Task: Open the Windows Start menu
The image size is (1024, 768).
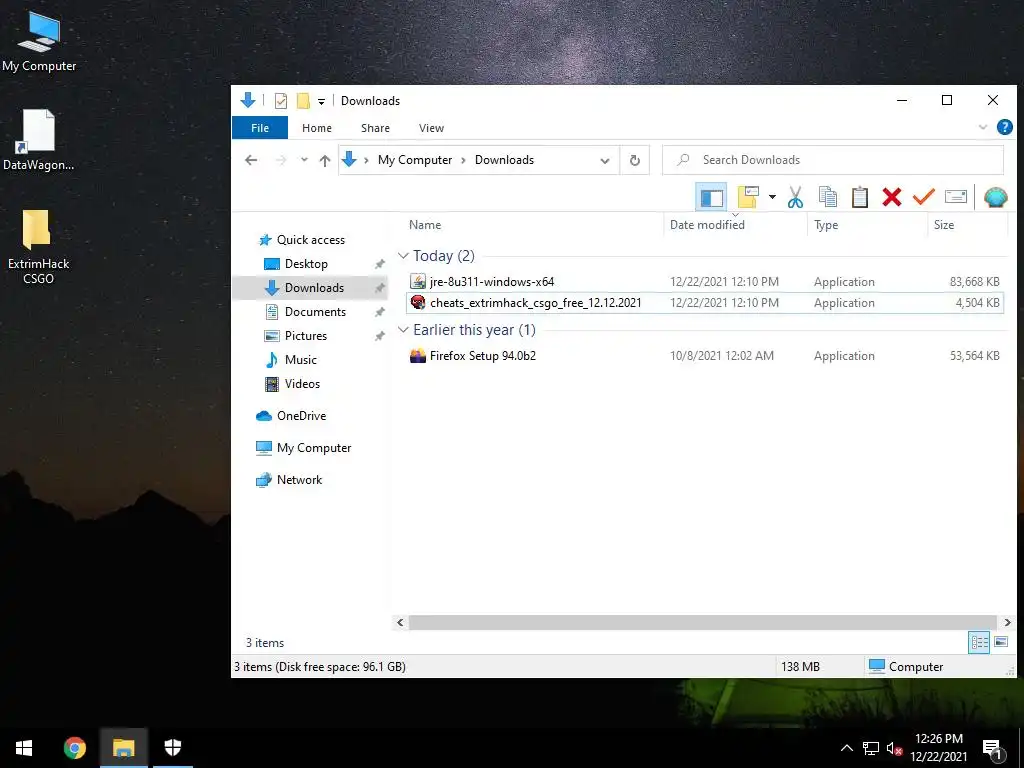Action: click(x=24, y=748)
